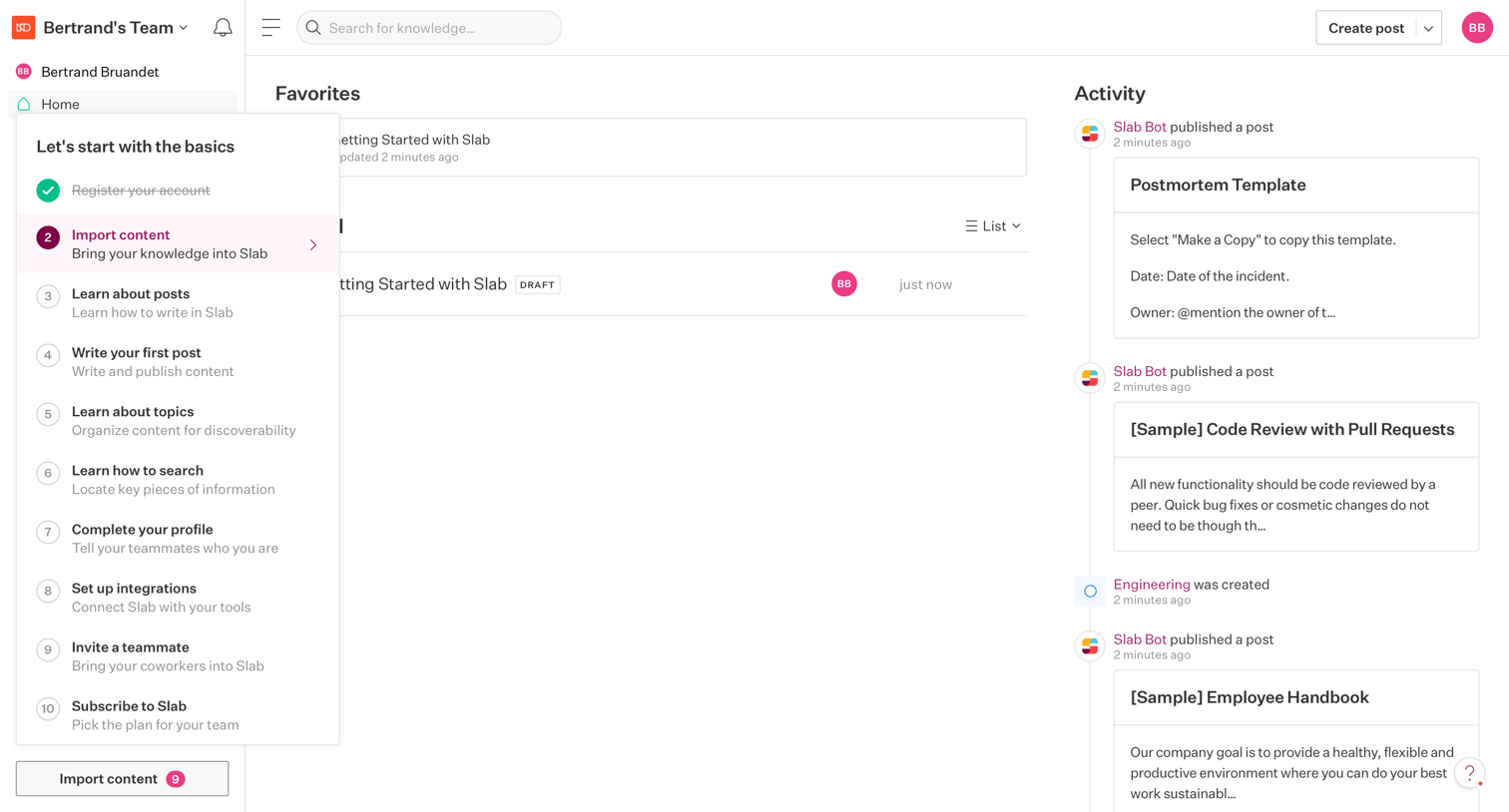The image size is (1509, 812).
Task: Click the BB author avatar on draft row
Action: 844,284
